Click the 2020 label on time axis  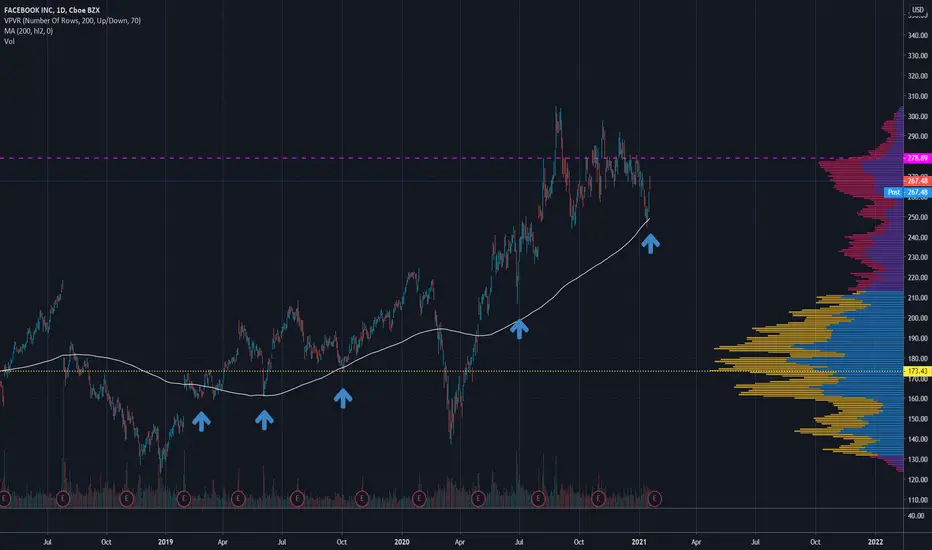402,542
